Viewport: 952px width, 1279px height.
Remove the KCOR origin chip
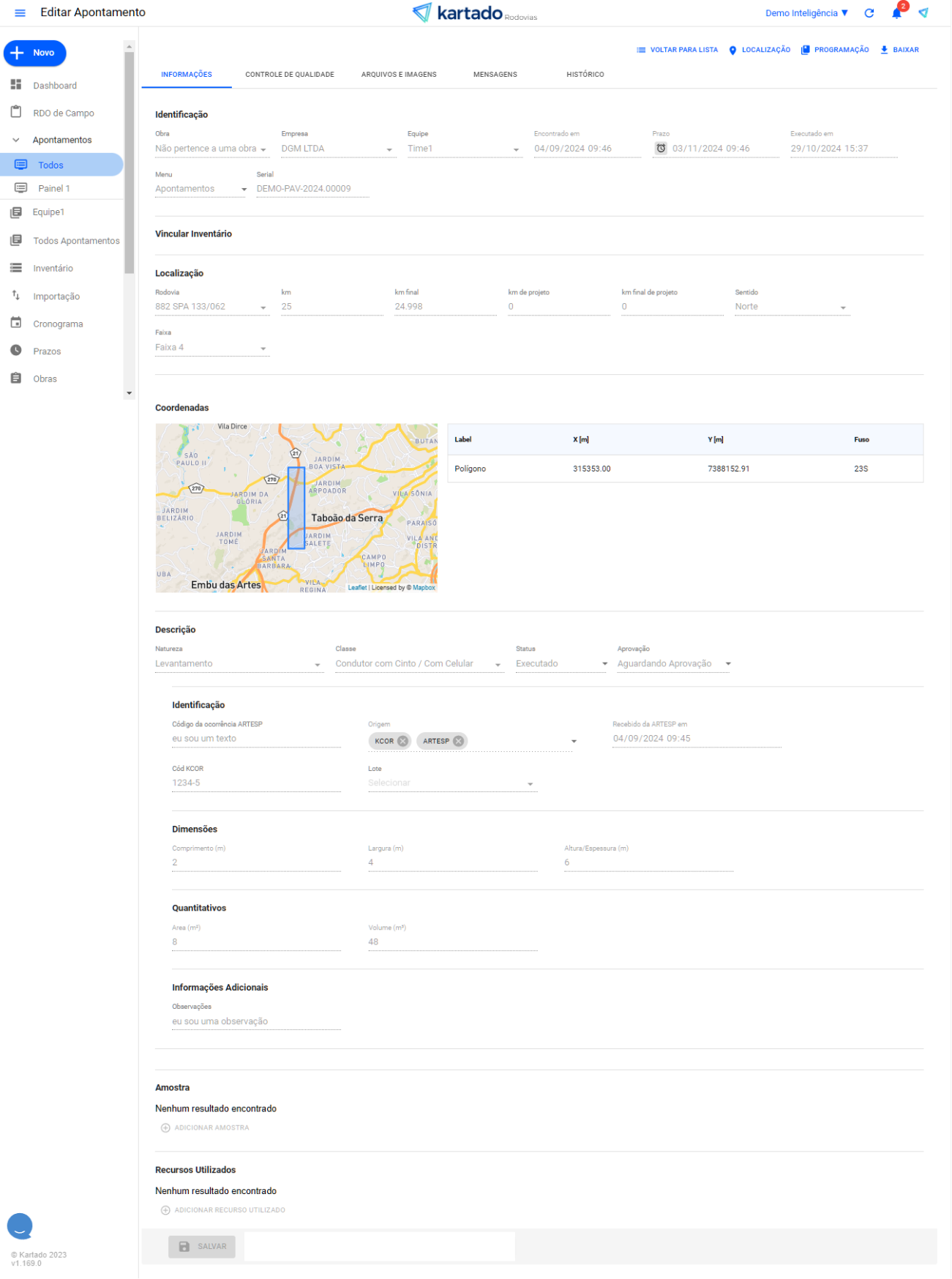[402, 741]
